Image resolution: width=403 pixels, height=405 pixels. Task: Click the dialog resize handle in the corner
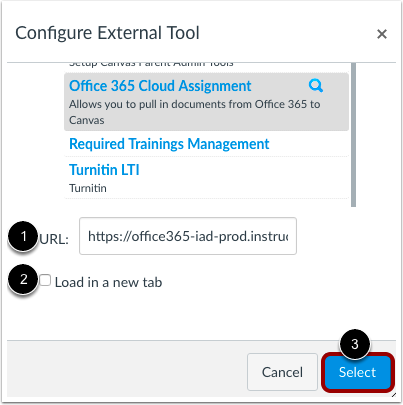tap(394, 395)
